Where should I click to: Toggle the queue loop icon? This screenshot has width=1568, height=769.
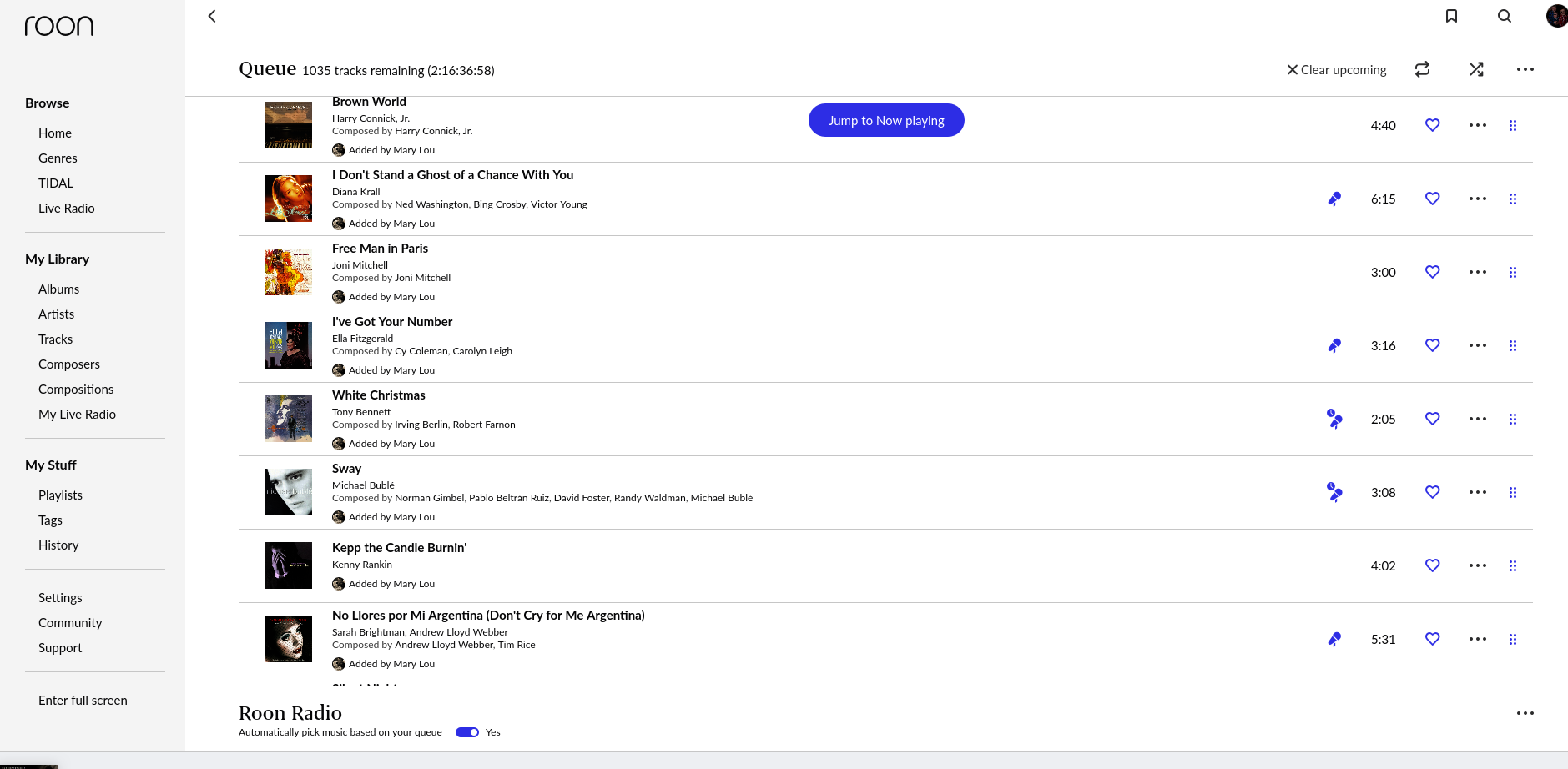pos(1423,69)
